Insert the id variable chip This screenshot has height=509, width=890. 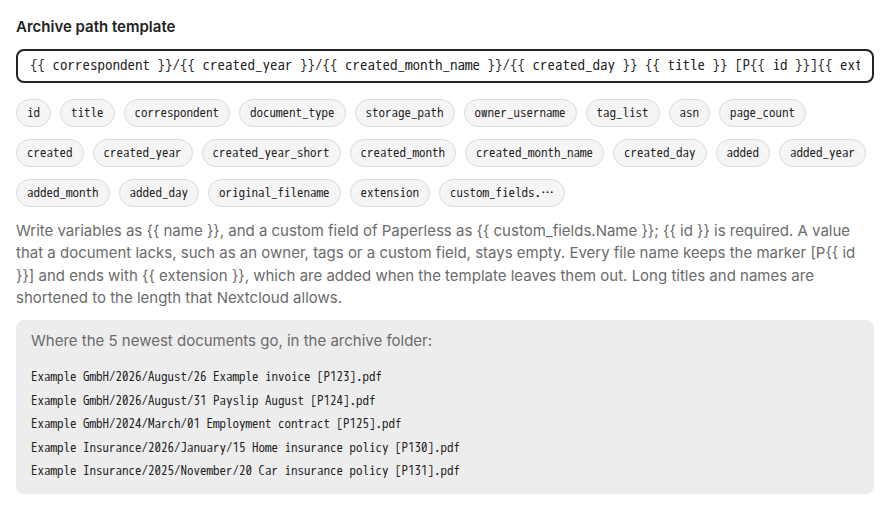33,113
